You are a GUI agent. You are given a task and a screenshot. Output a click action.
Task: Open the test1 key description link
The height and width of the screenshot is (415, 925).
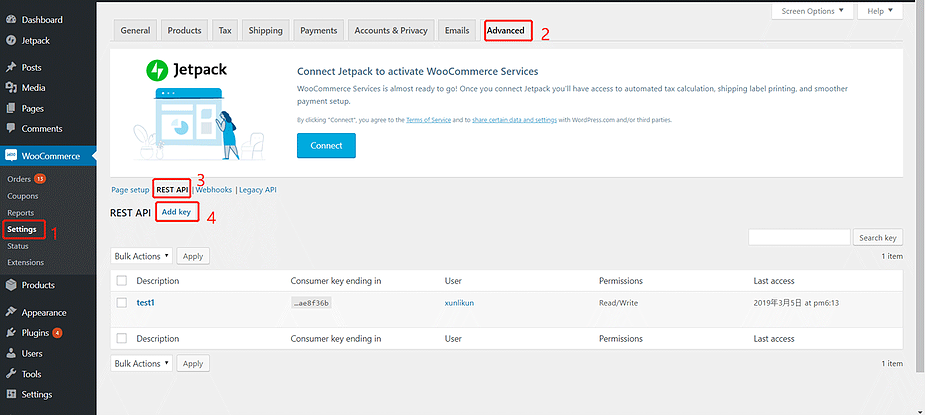tap(145, 303)
